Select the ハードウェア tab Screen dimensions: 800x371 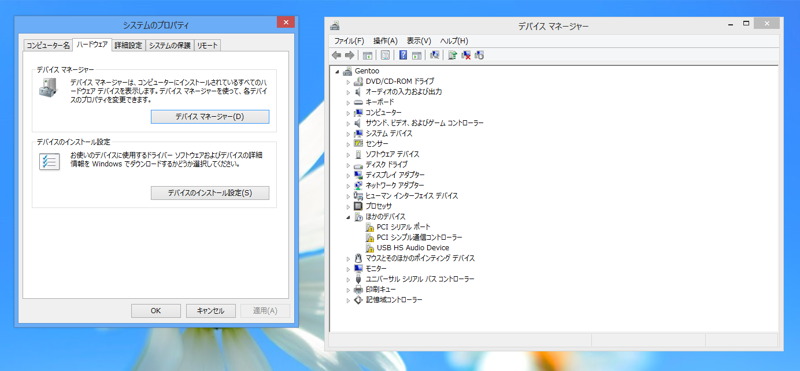(x=92, y=44)
